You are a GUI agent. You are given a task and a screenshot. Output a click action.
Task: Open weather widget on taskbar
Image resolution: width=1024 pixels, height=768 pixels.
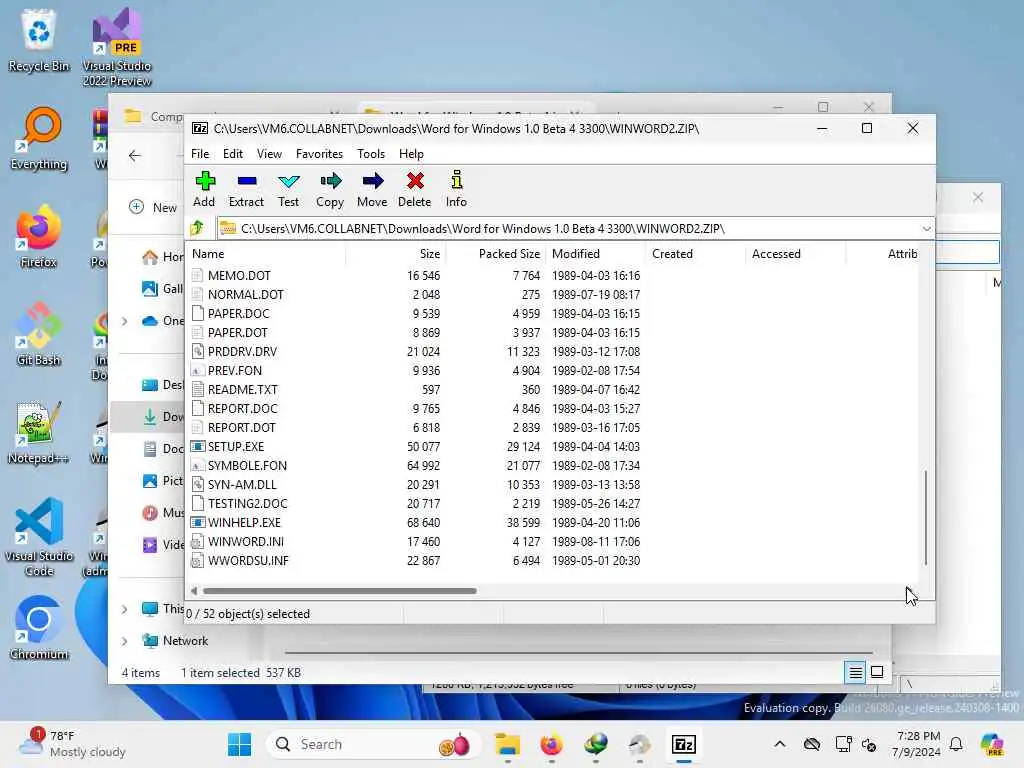point(72,744)
